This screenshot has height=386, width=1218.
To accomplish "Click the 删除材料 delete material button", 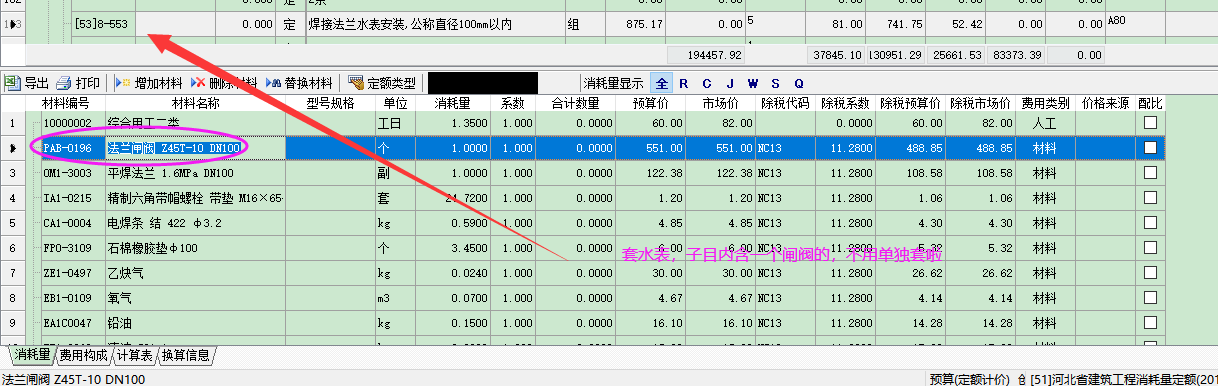I will pyautogui.click(x=225, y=83).
